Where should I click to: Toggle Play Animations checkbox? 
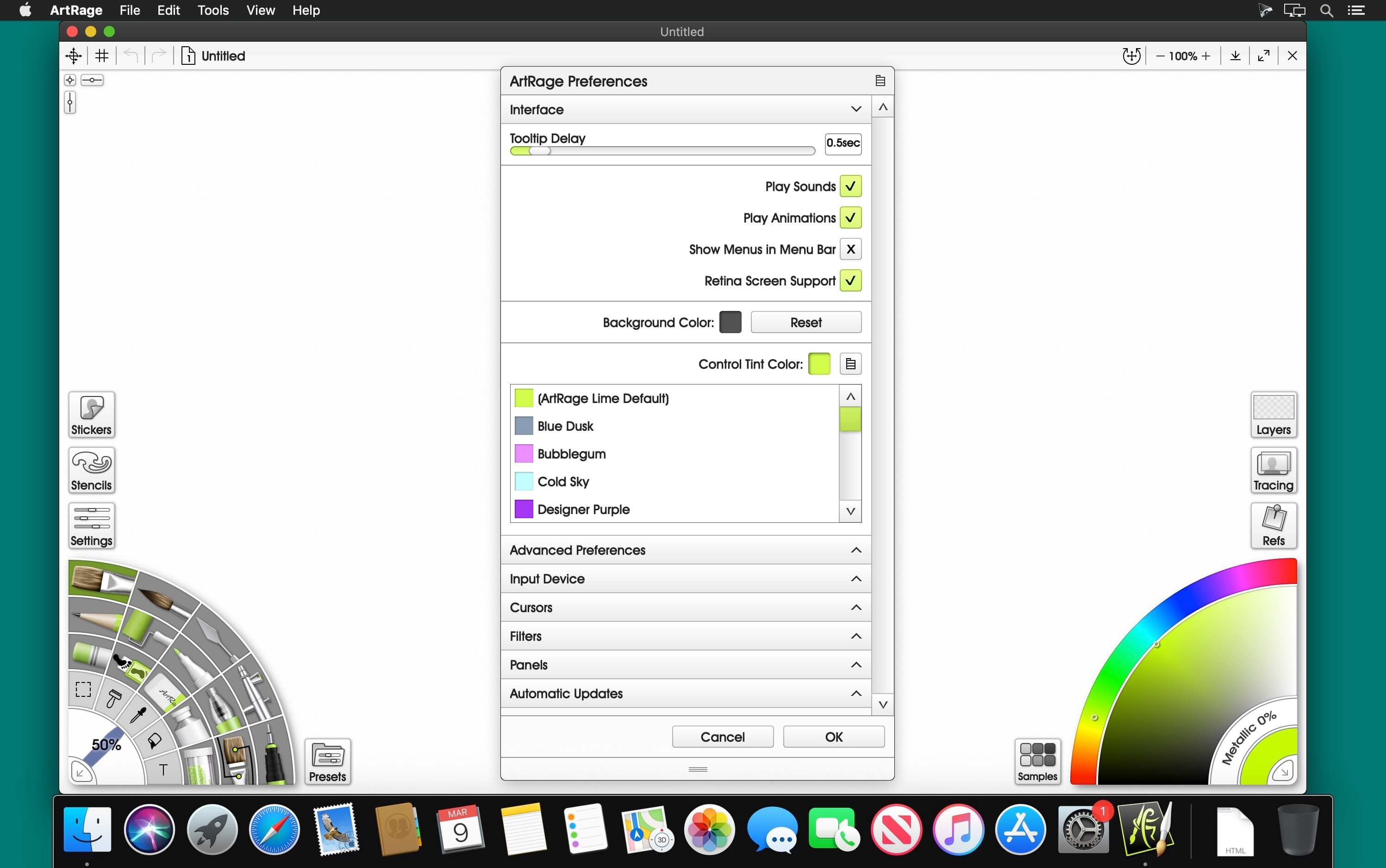pos(850,218)
